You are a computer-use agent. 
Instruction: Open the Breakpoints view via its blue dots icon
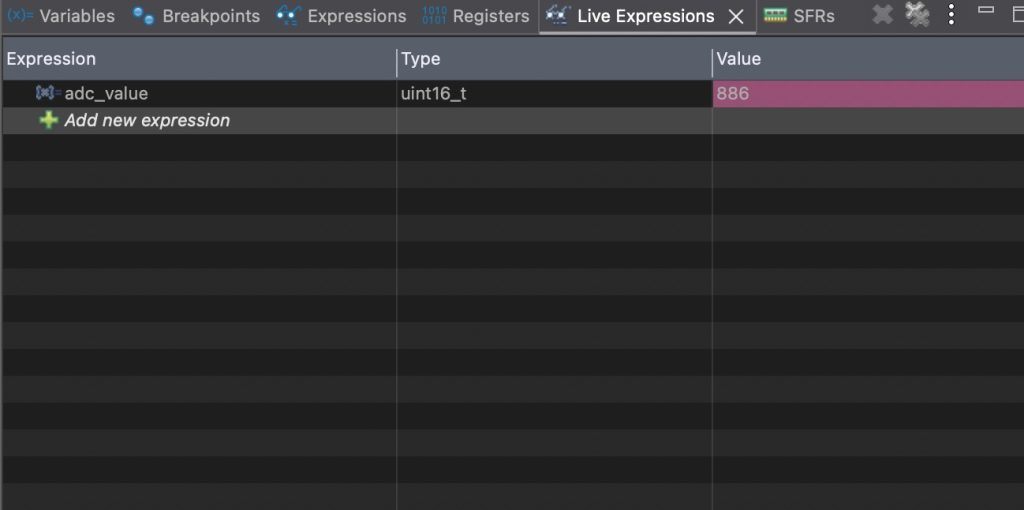click(143, 16)
